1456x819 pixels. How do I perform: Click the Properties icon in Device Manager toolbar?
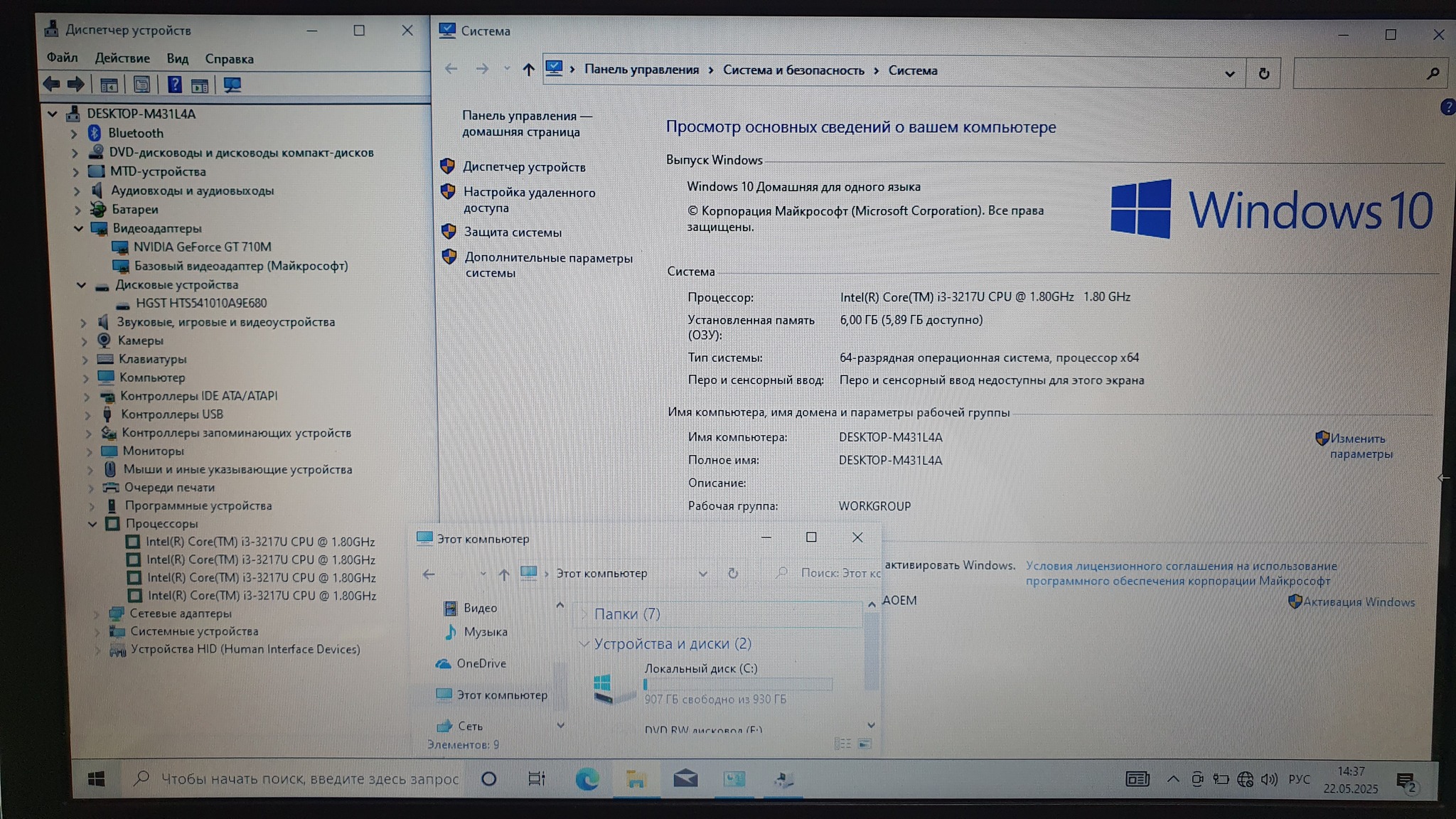[141, 85]
